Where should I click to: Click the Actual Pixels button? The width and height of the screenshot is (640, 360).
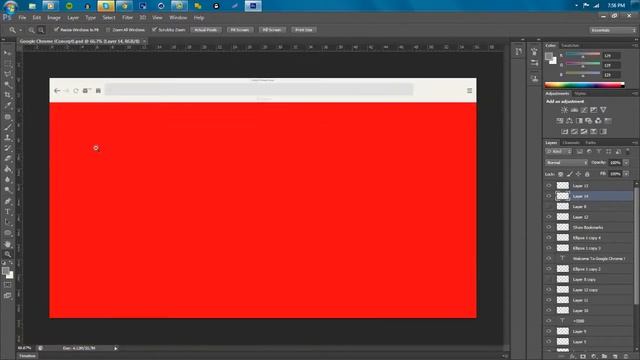[206, 30]
